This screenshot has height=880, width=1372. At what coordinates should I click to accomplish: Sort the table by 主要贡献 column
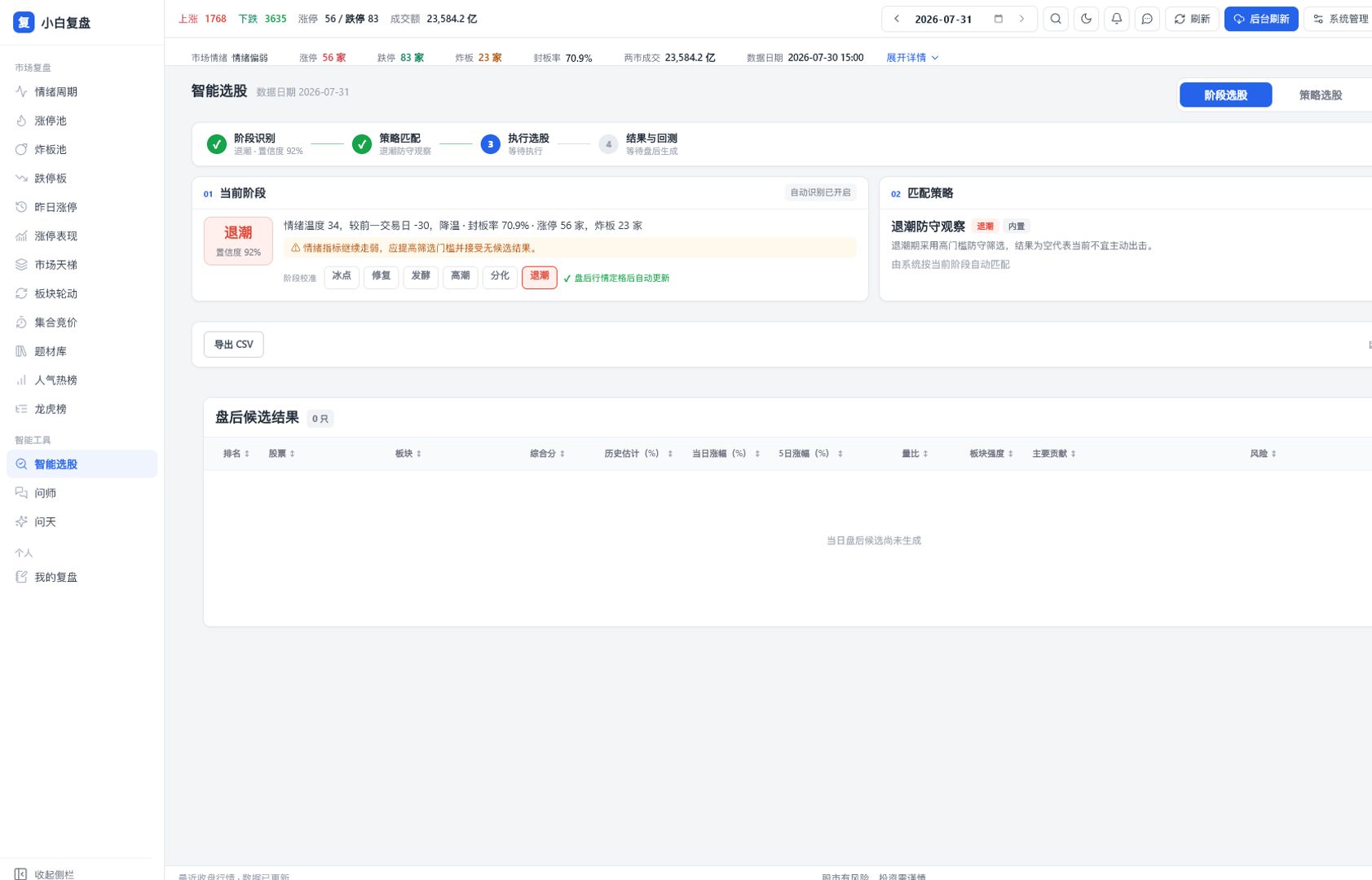[x=1054, y=454]
